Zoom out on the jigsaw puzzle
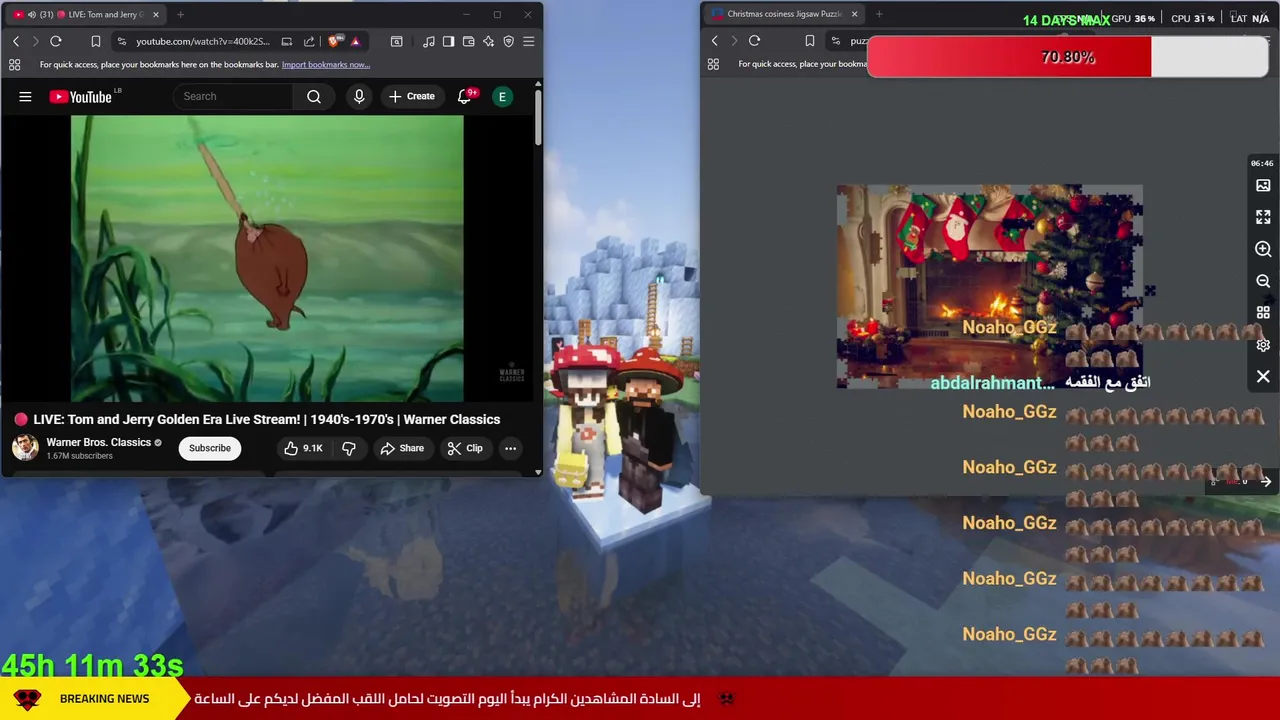This screenshot has width=1280, height=720. pyautogui.click(x=1263, y=281)
